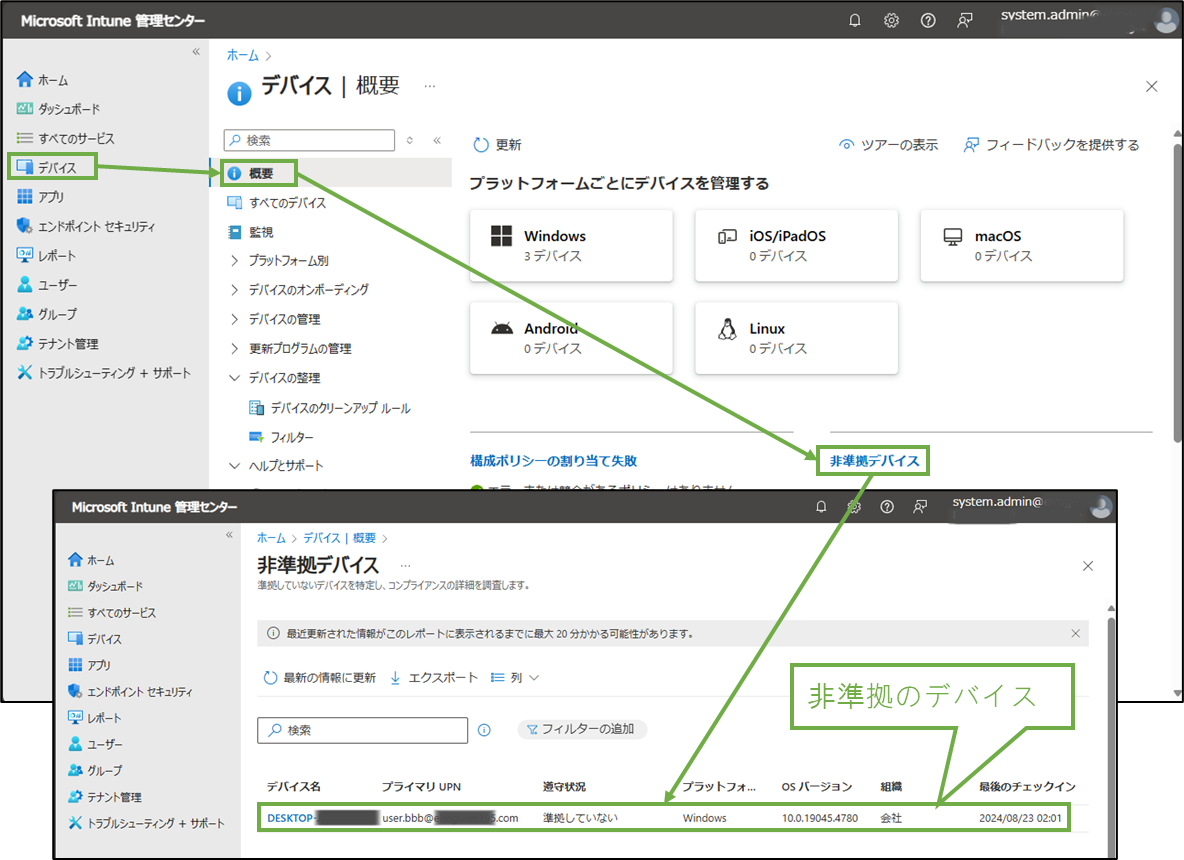Image resolution: width=1184 pixels, height=860 pixels.
Task: Click feedback person icon in back window header
Action: 964,20
